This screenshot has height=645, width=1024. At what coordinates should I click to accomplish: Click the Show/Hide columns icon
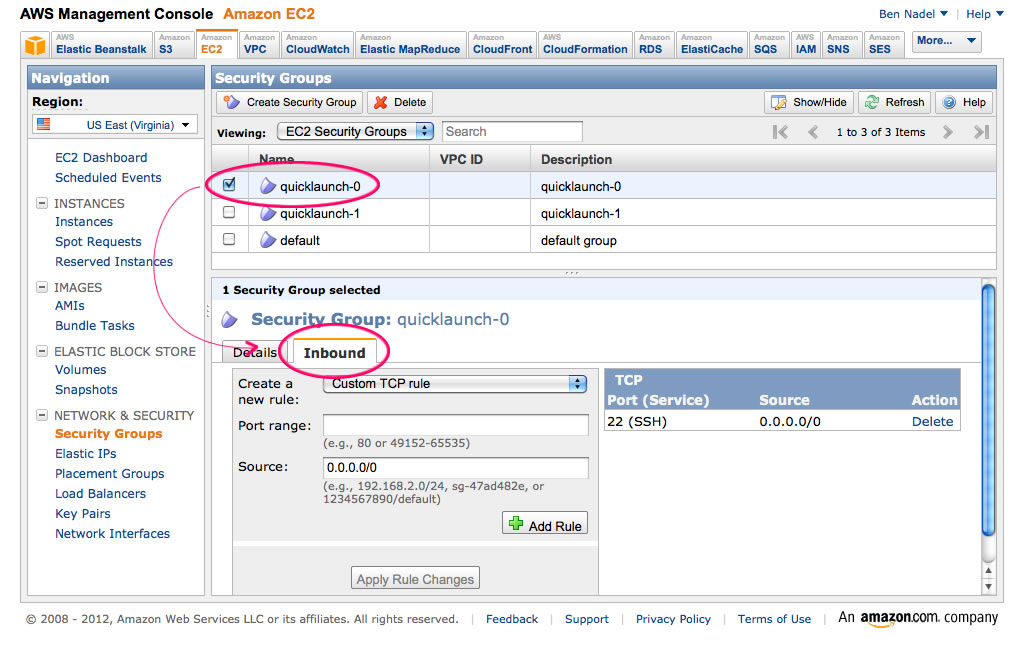tap(778, 102)
